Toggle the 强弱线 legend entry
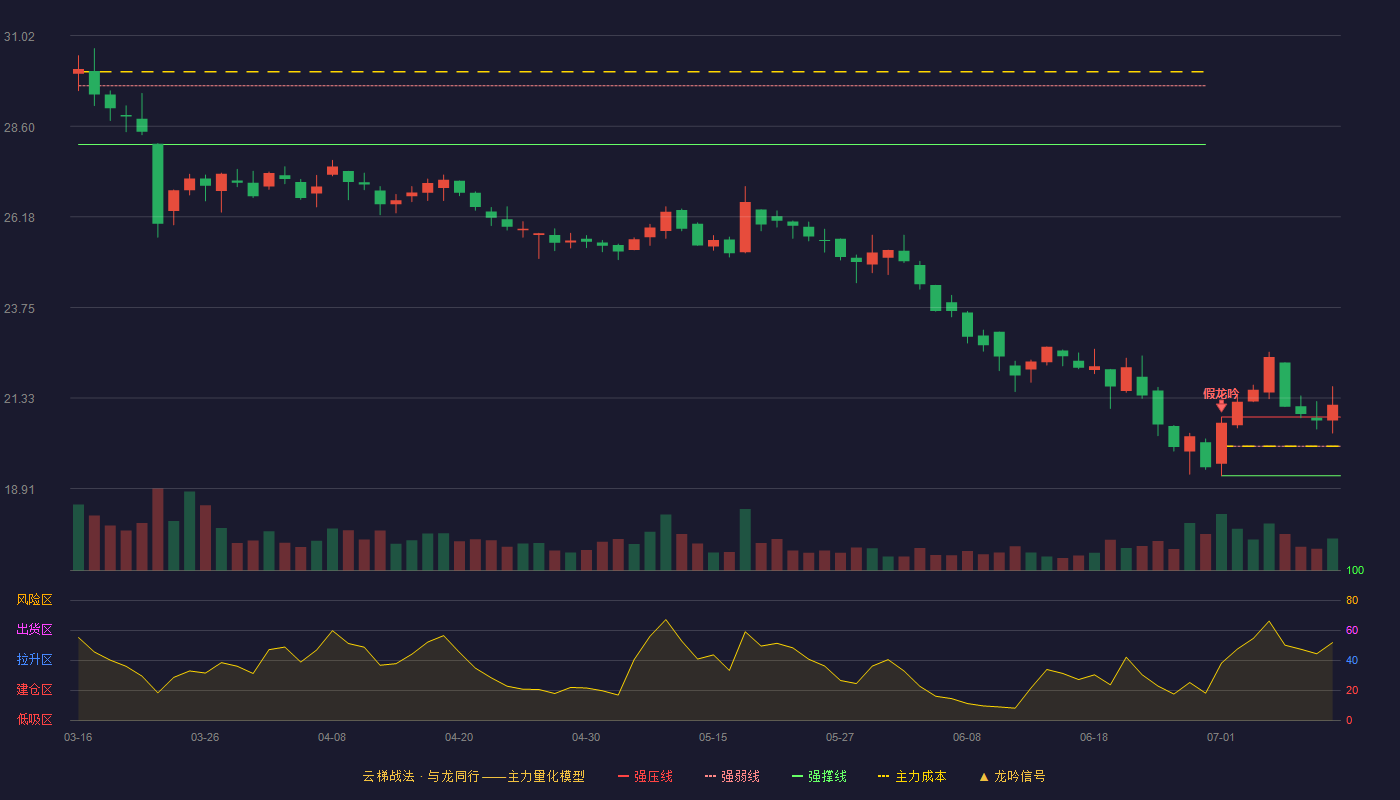The width and height of the screenshot is (1400, 800). [732, 776]
